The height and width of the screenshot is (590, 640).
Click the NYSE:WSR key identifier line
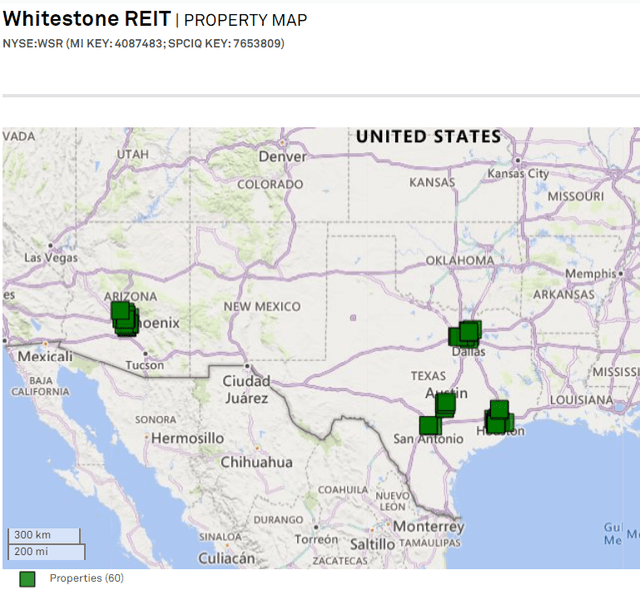coord(143,43)
